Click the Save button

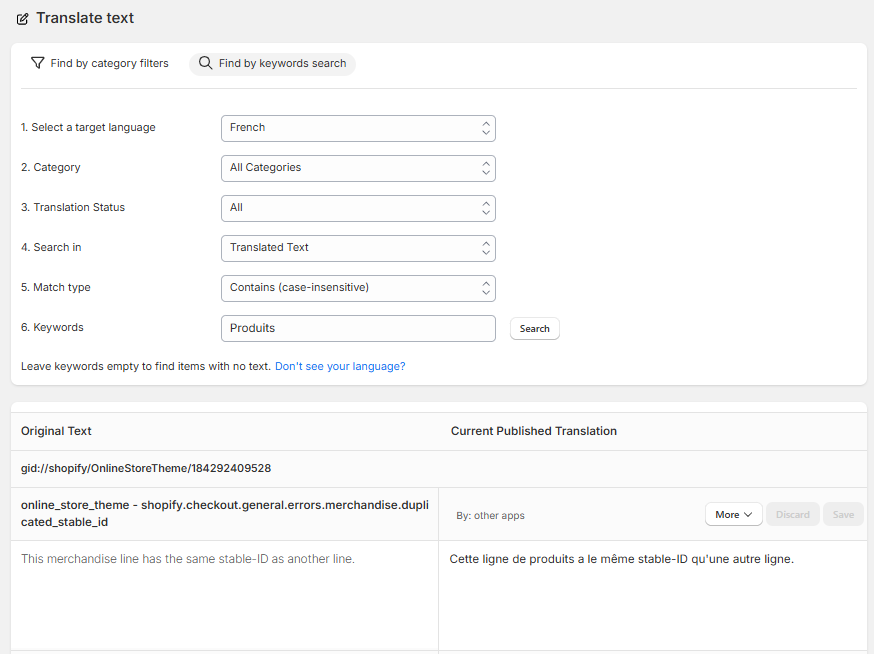(843, 515)
